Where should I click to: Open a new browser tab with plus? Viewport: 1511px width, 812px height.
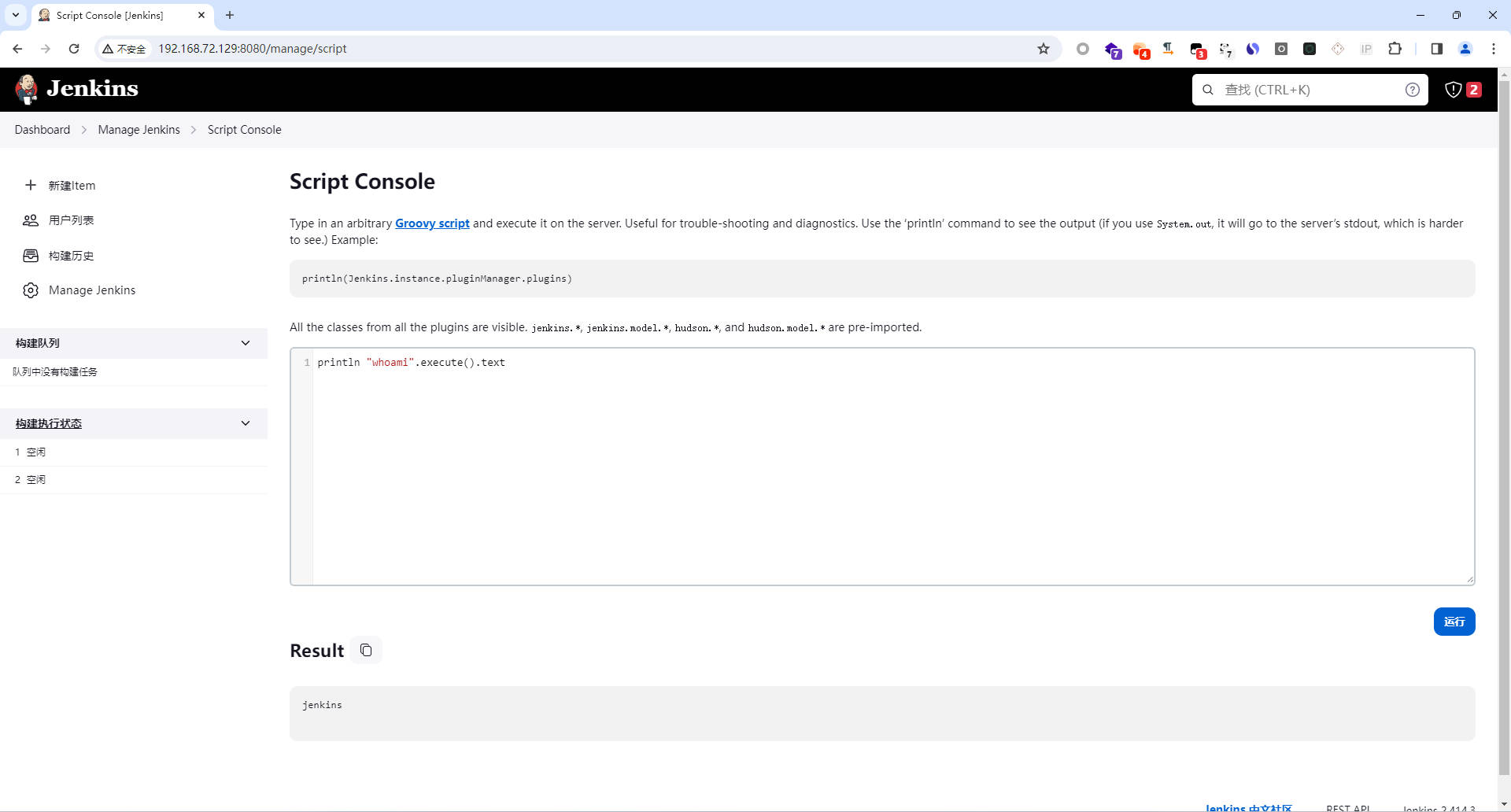[x=230, y=15]
